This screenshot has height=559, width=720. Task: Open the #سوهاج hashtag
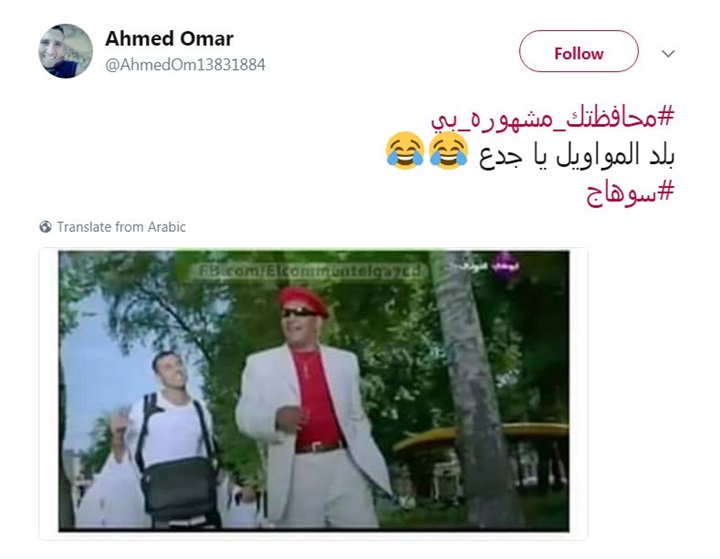(630, 193)
